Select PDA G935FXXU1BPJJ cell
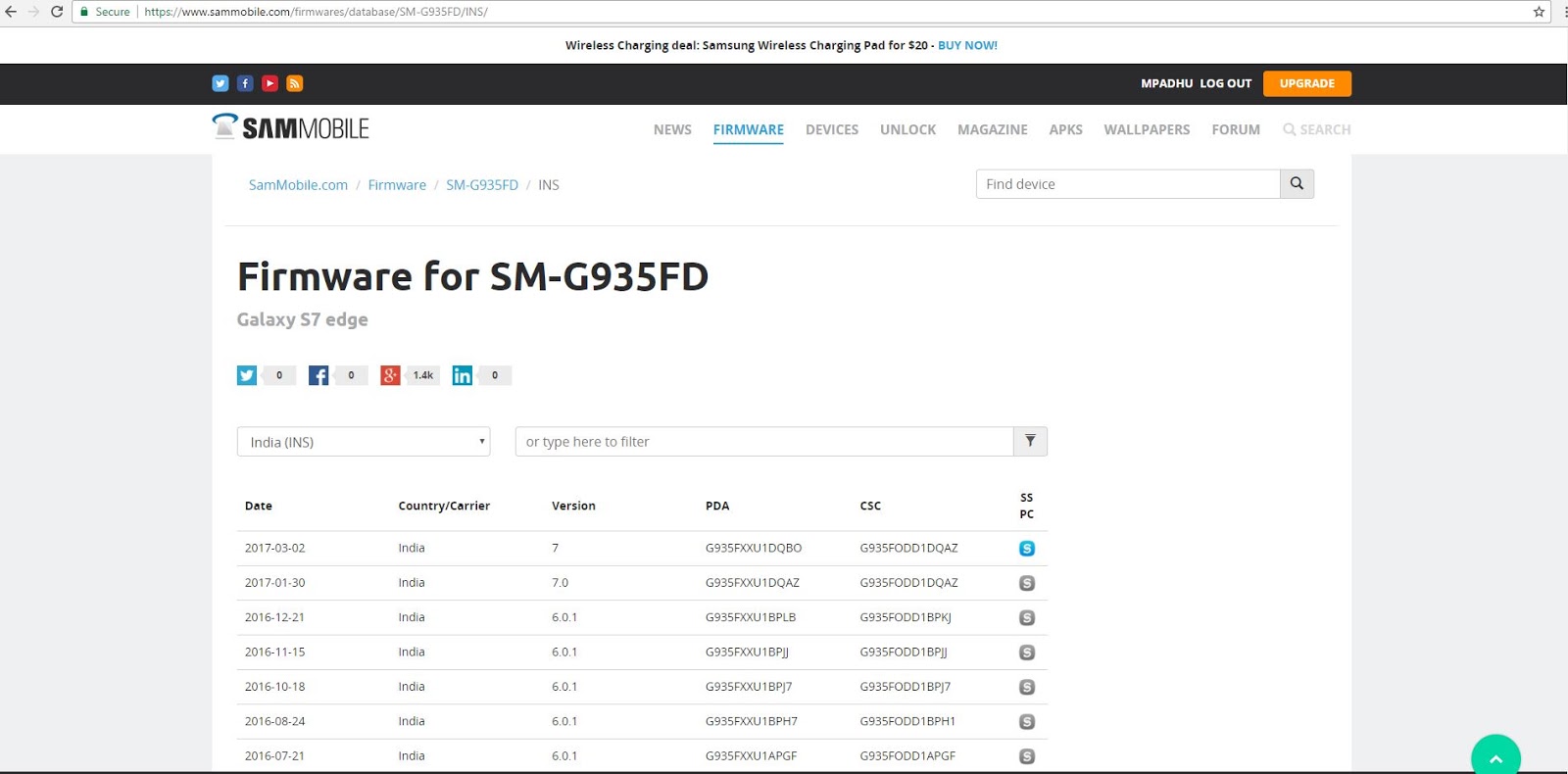The height and width of the screenshot is (774, 1568). 747,652
